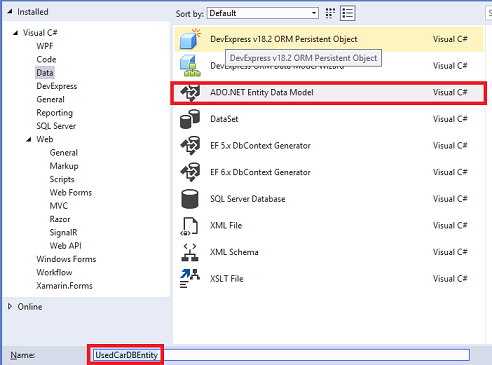Select the DataSet template icon
Image resolution: width=492 pixels, height=365 pixels.
coord(190,119)
